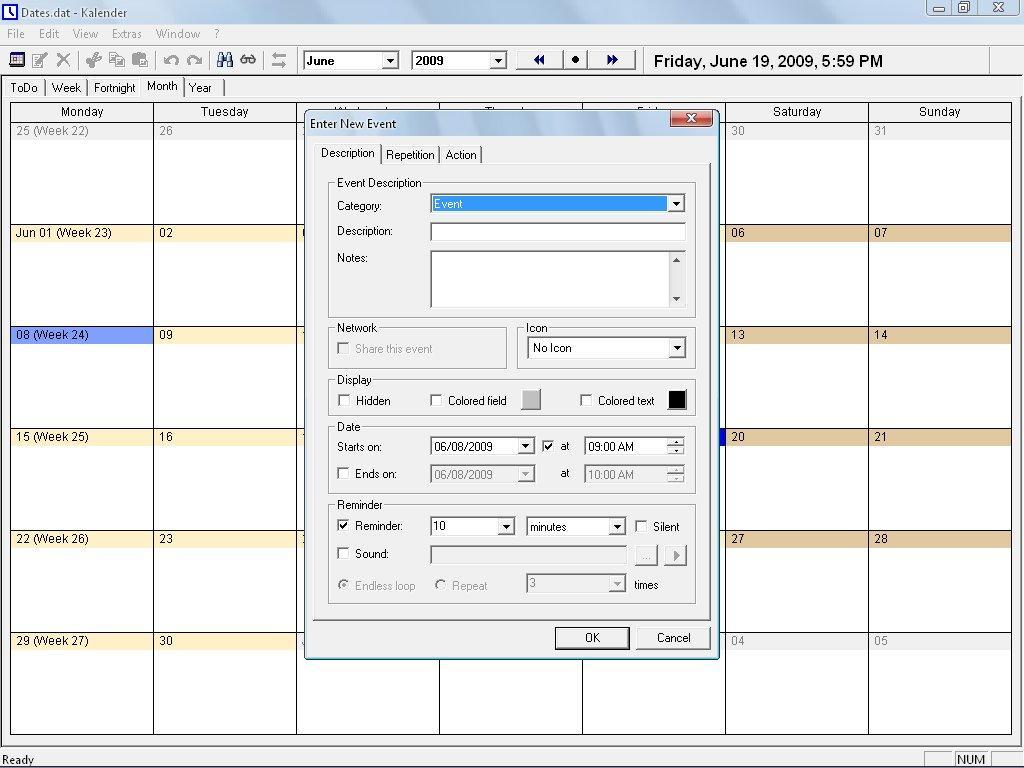Go to next month with double-right arrow

tap(612, 60)
